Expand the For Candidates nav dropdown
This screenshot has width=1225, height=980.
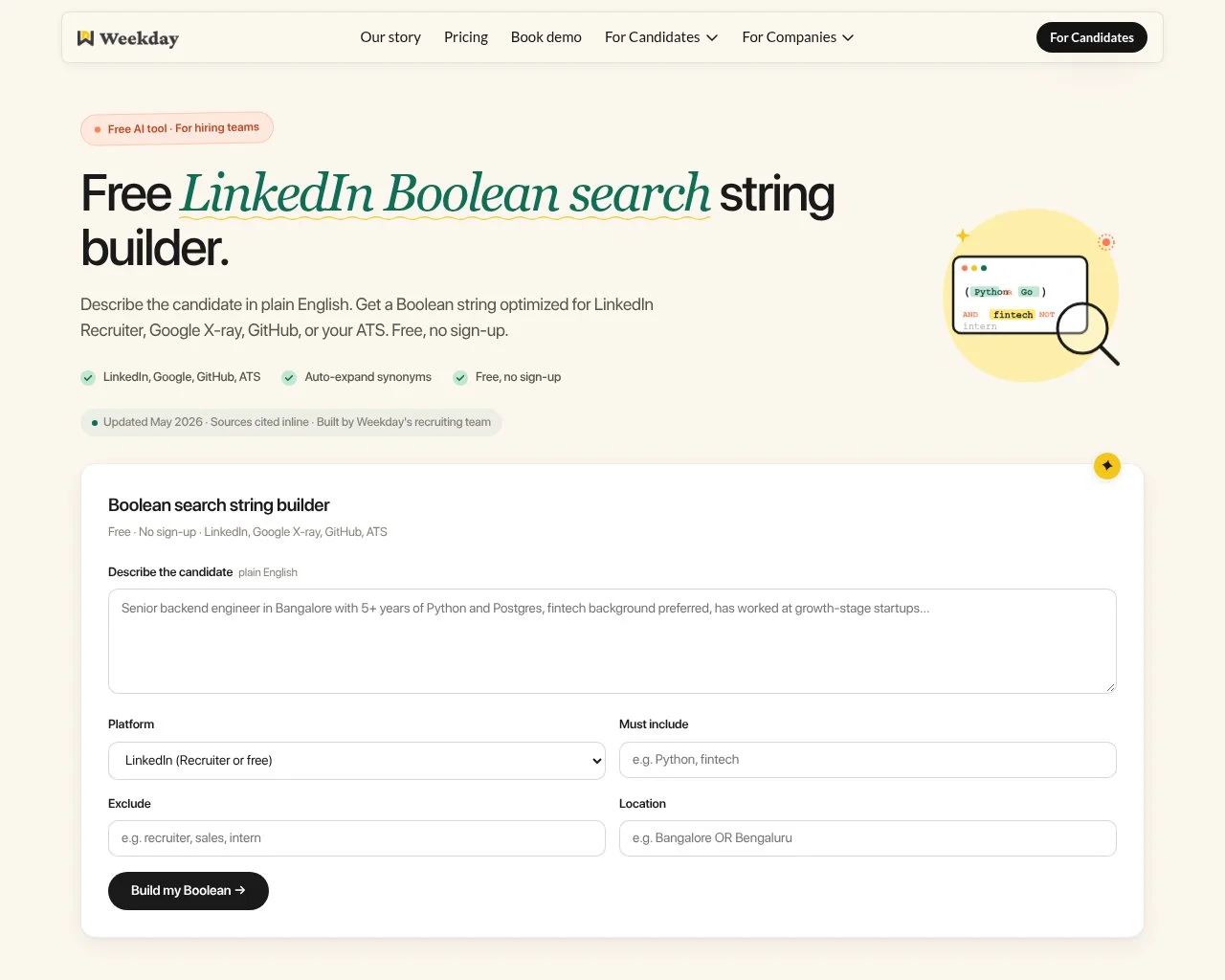(661, 37)
